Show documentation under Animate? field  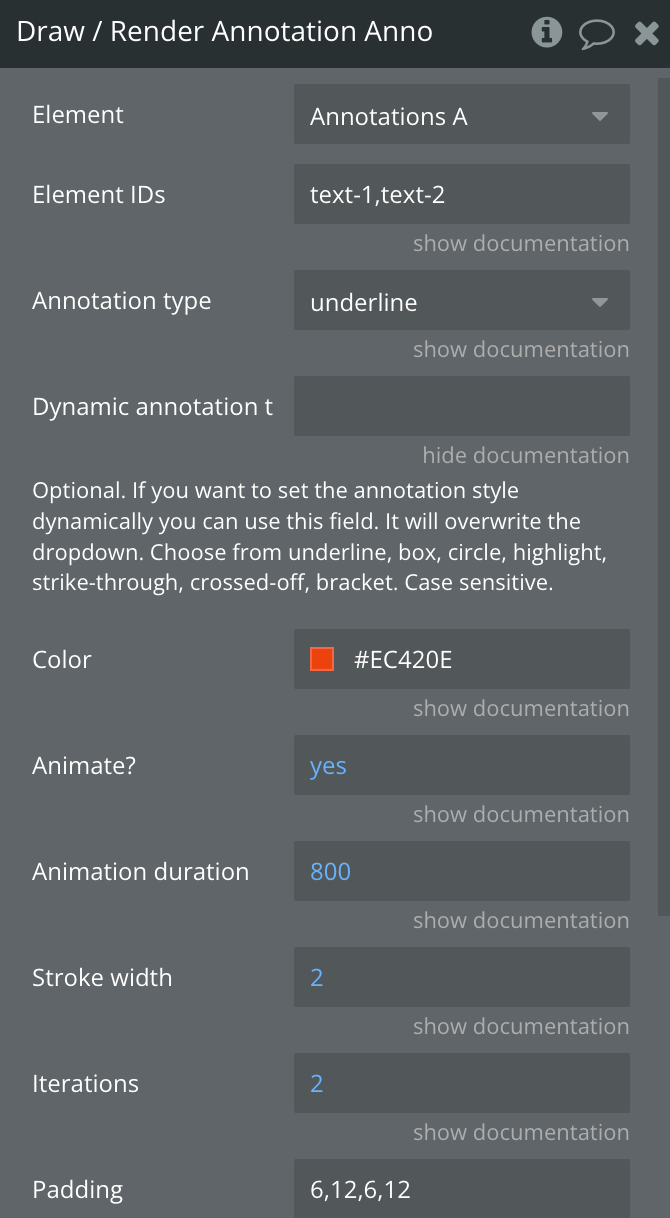click(521, 814)
